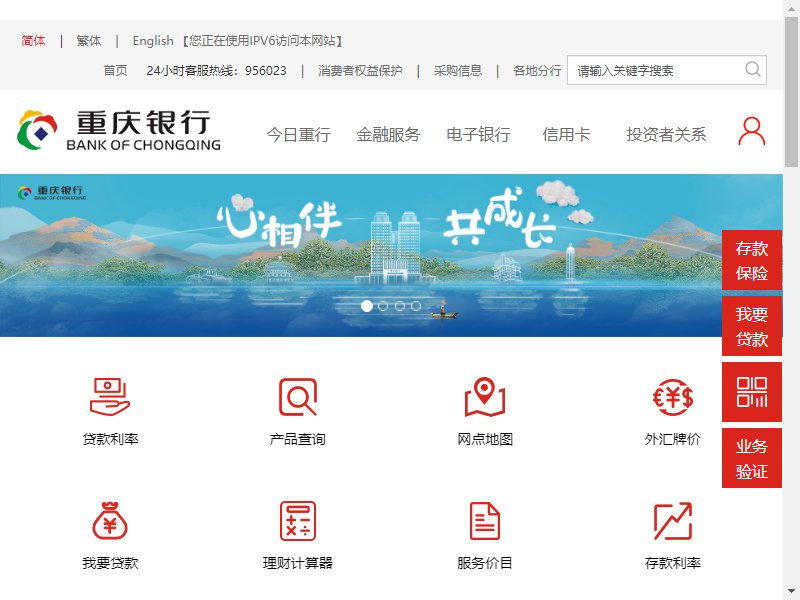Click the 业务验证 side button
This screenshot has width=800, height=600.
[x=752, y=458]
